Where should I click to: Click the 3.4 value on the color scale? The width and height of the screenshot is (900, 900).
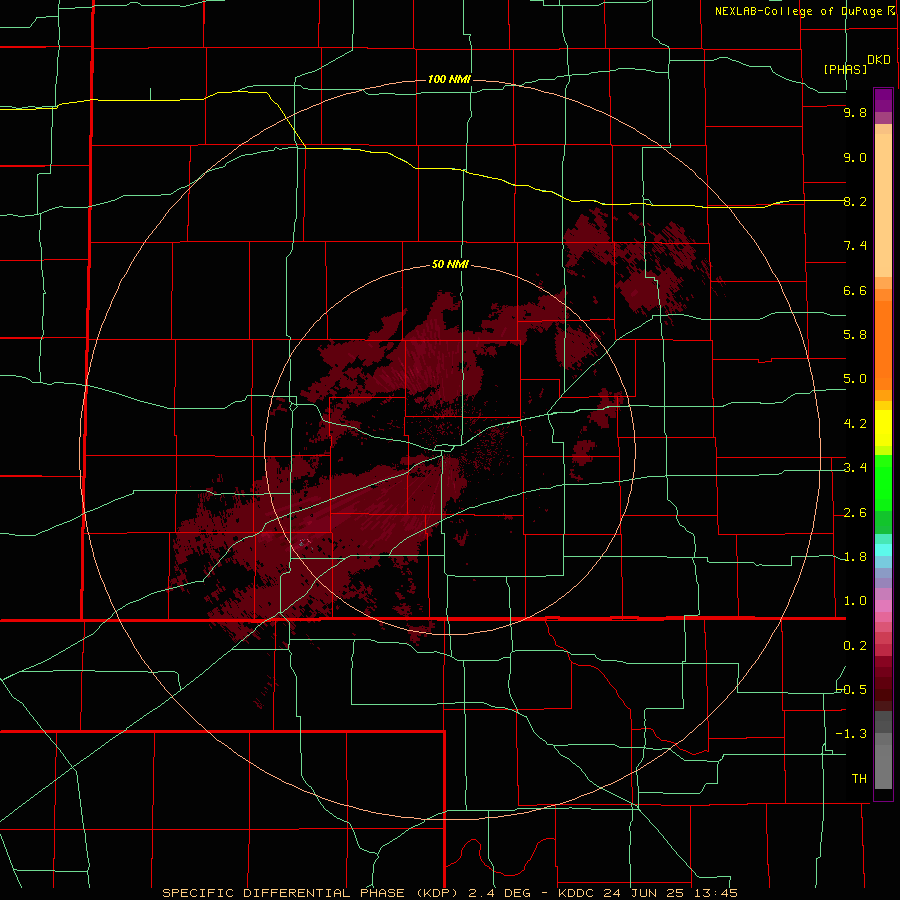coord(855,468)
